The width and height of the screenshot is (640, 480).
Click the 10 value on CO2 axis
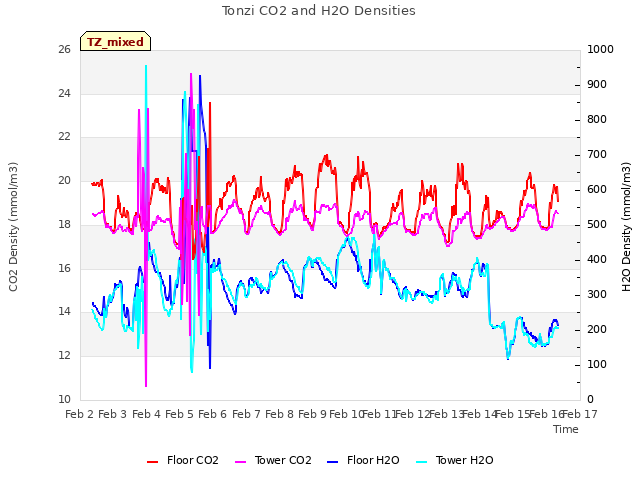[64, 400]
